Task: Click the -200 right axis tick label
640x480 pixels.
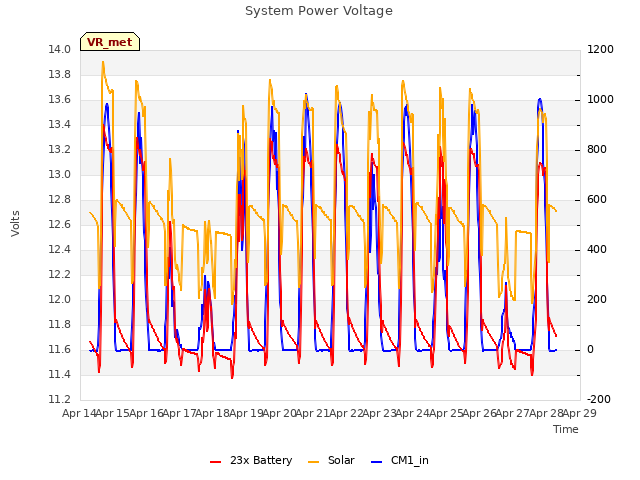Action: (x=599, y=400)
